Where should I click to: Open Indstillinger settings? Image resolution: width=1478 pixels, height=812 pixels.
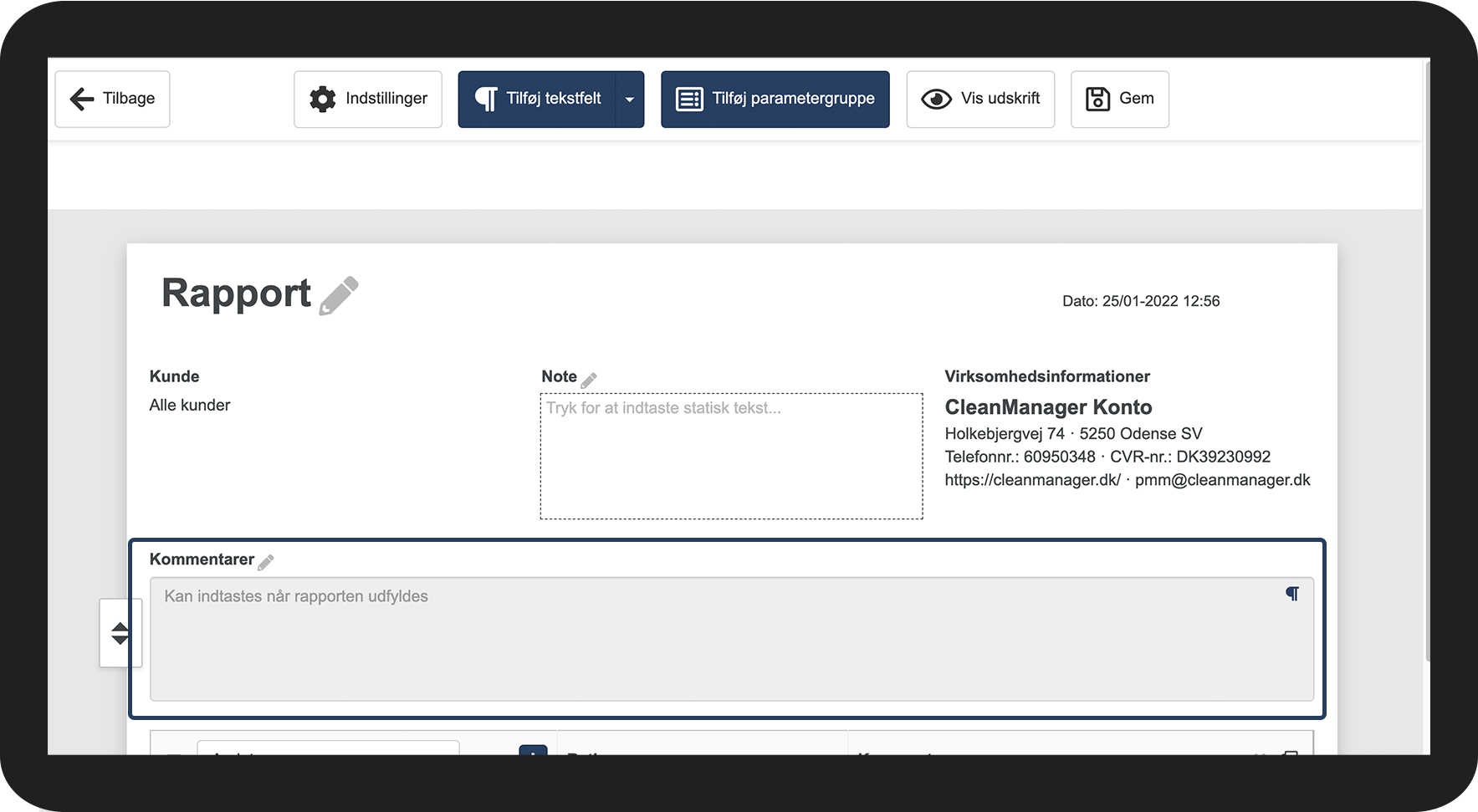coord(368,99)
